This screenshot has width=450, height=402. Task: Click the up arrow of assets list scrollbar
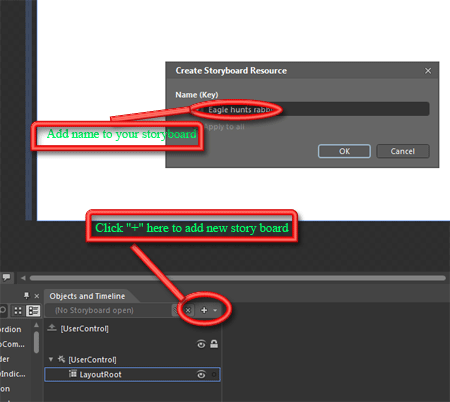coord(36,325)
